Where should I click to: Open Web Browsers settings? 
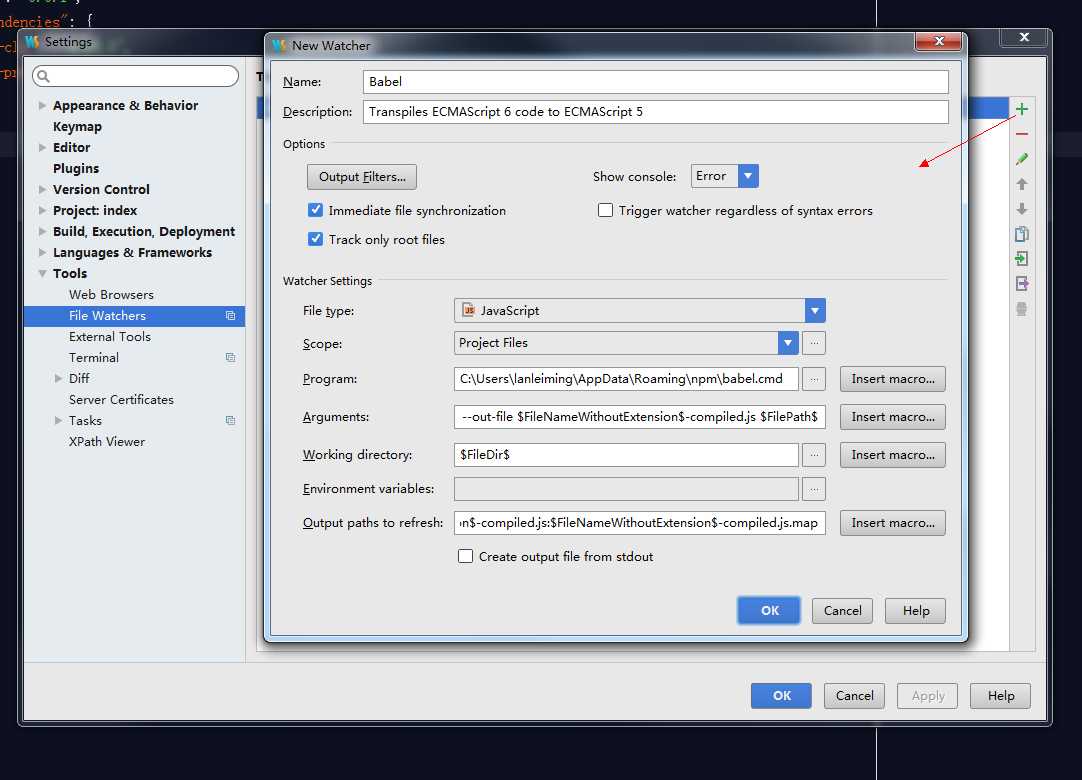111,295
